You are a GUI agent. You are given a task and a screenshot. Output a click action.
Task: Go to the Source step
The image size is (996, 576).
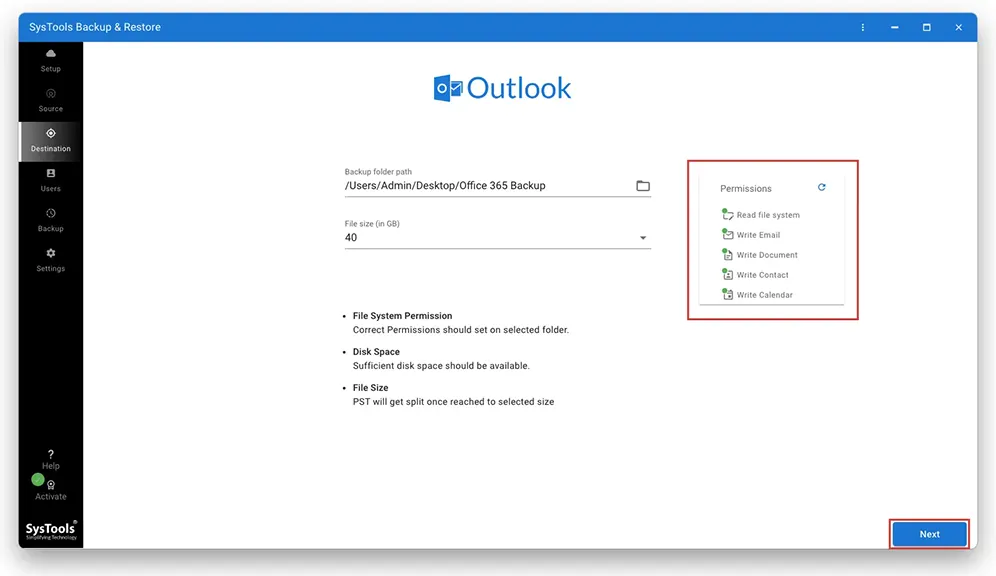tap(51, 101)
